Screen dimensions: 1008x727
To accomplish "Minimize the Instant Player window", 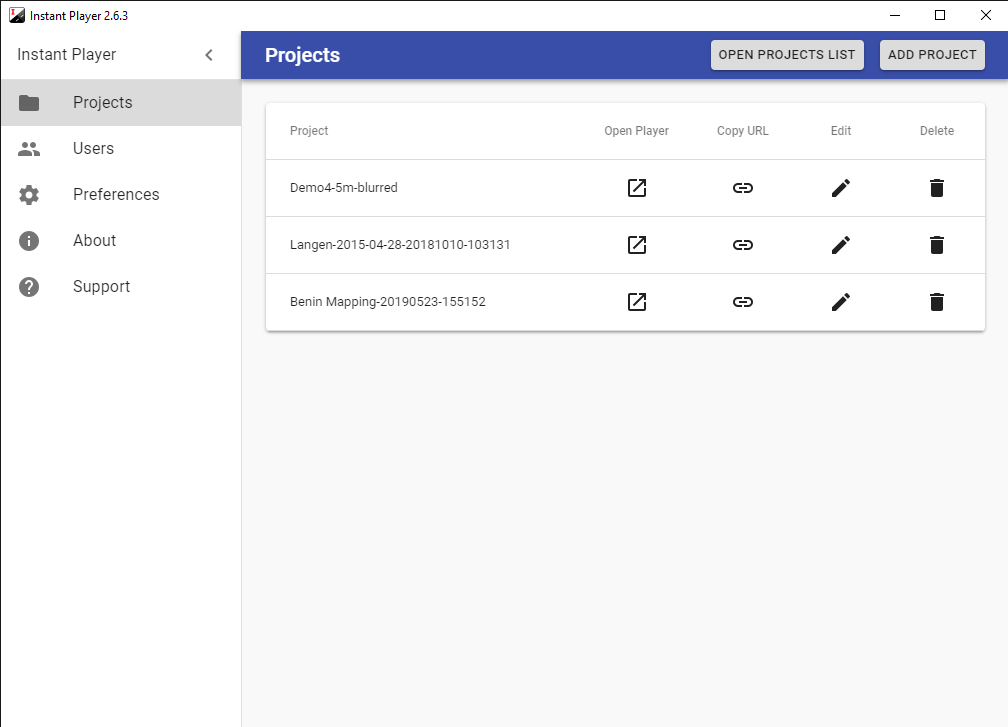I will tap(895, 15).
